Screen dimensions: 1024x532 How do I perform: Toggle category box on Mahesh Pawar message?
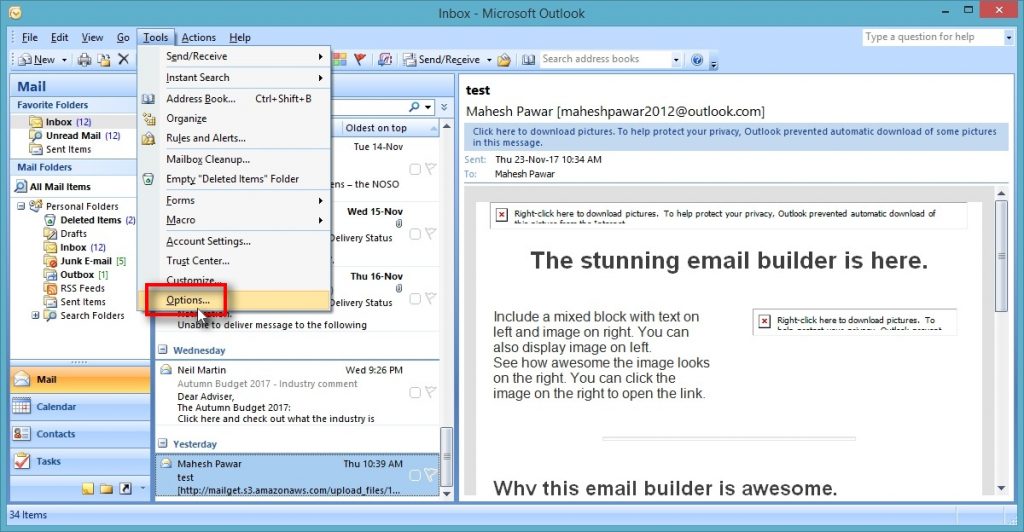pos(415,475)
